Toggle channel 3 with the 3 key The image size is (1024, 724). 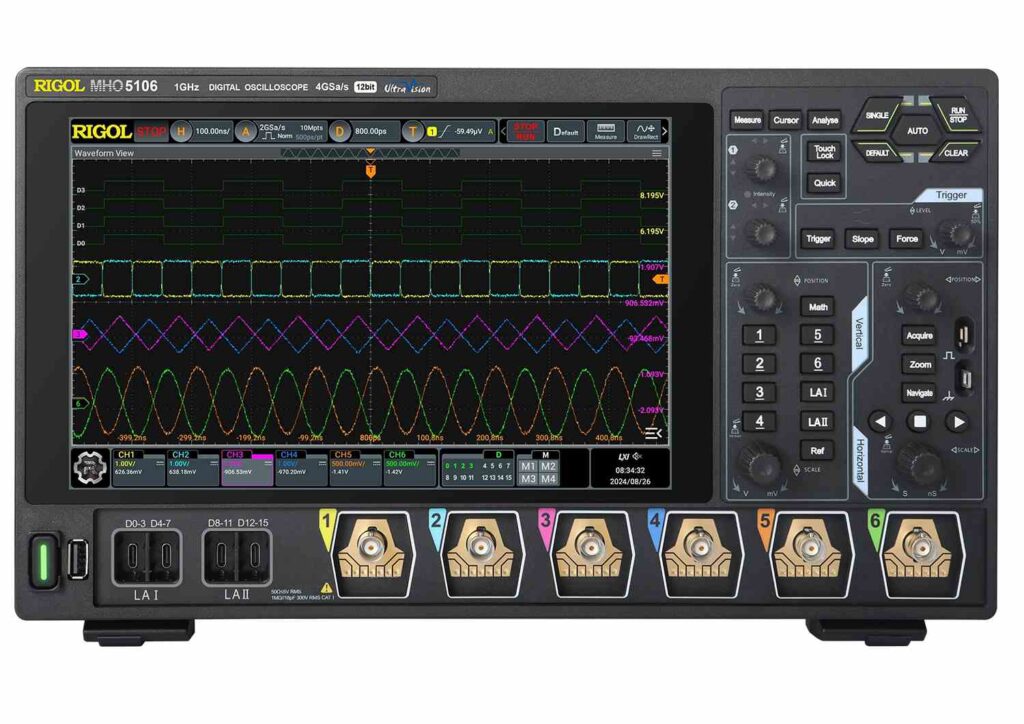759,393
